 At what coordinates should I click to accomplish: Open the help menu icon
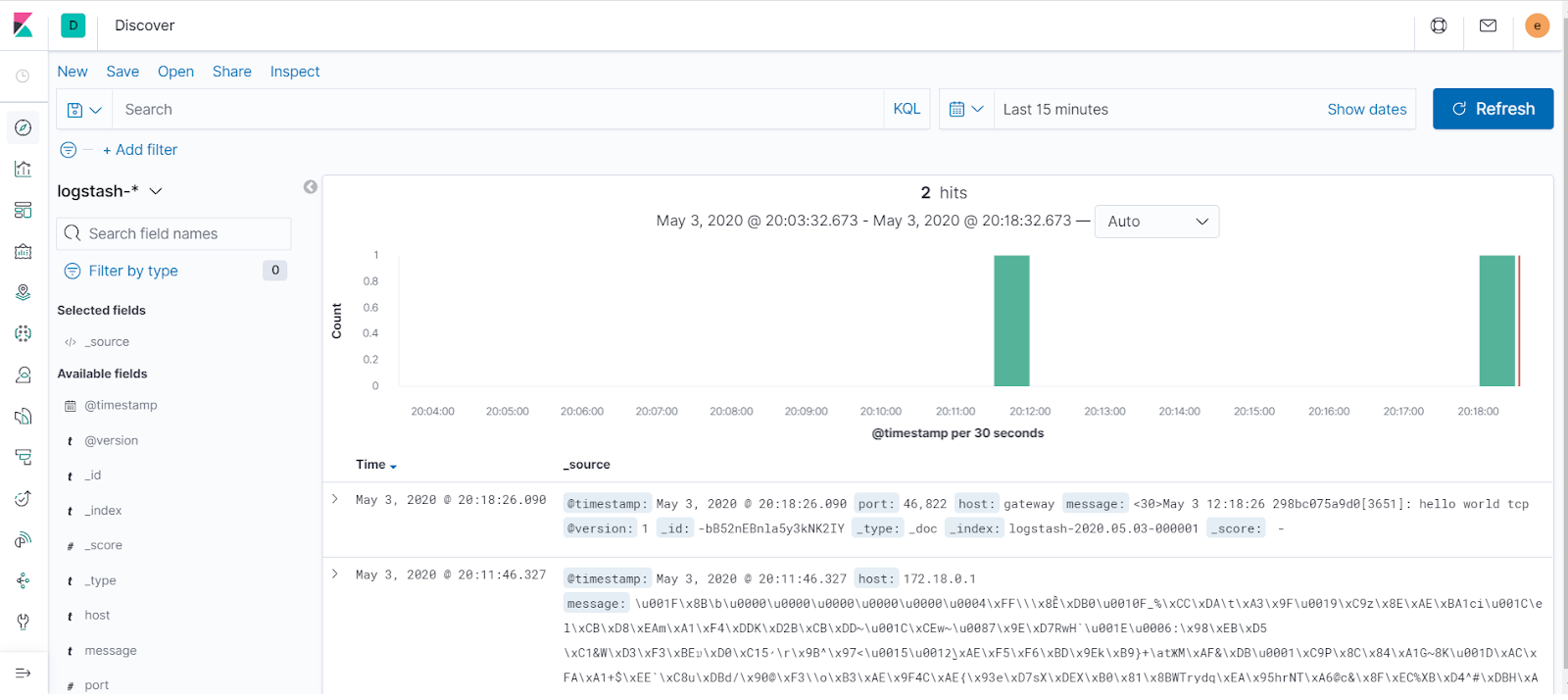coord(1439,25)
